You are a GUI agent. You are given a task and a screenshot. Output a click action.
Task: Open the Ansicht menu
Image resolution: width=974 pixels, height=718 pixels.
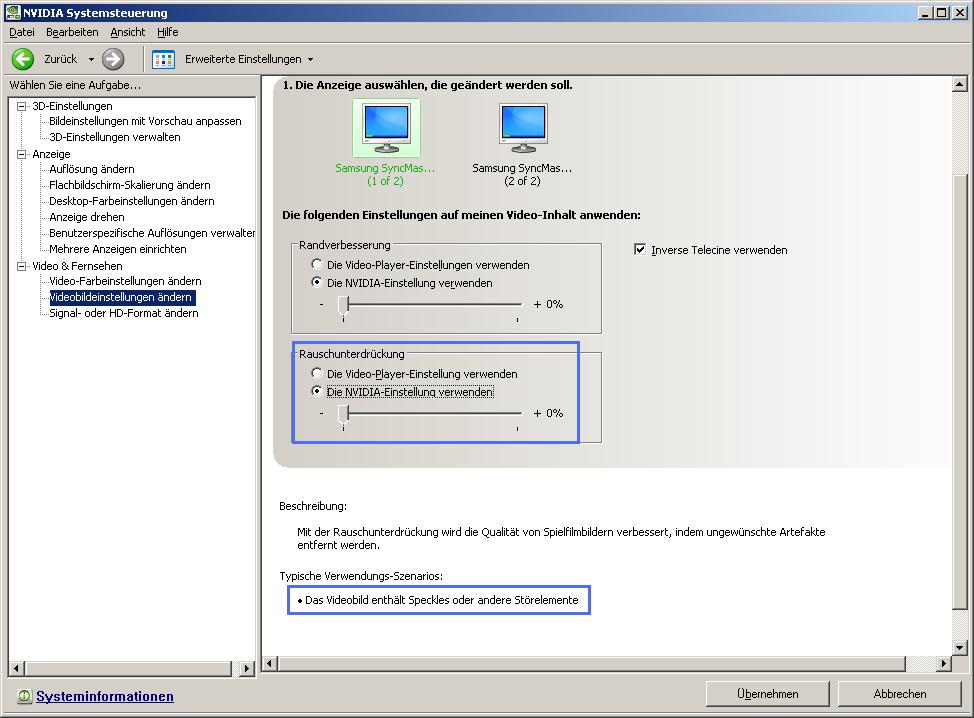pyautogui.click(x=127, y=32)
